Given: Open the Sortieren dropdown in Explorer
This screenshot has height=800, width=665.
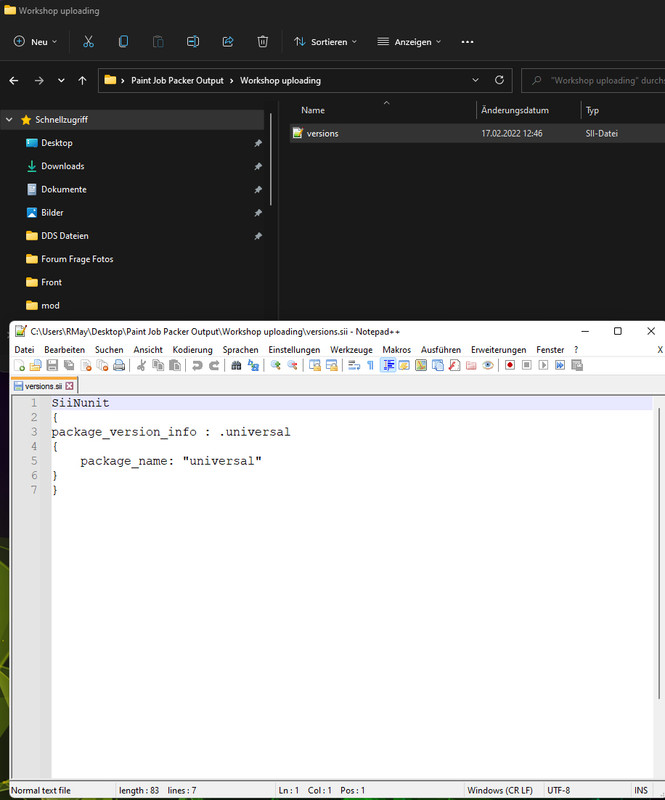Looking at the screenshot, I should click(325, 42).
